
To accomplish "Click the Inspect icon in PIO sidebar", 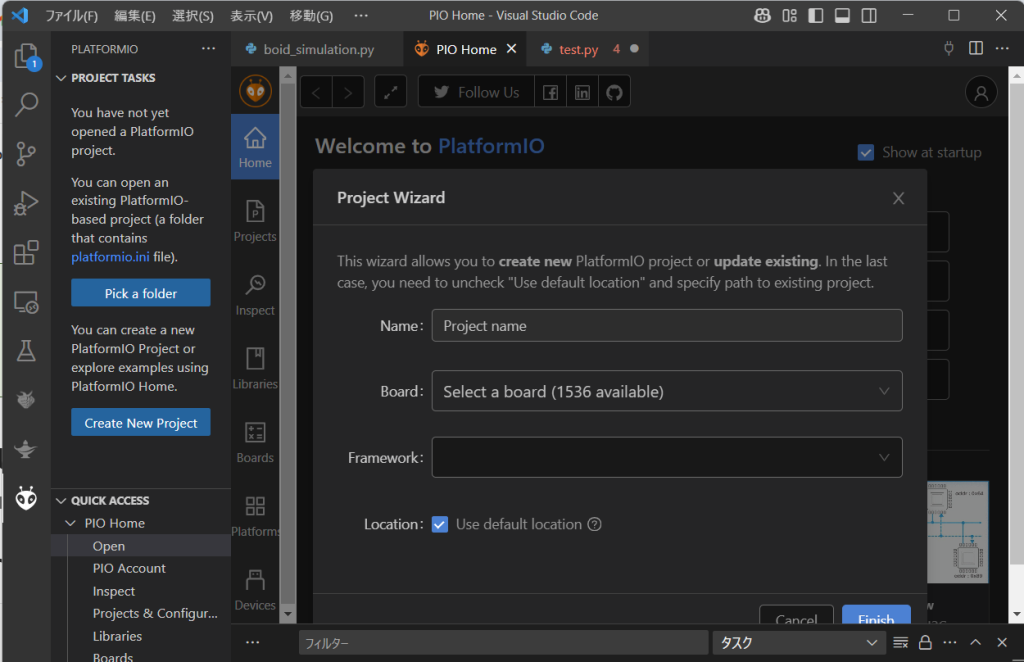I will click(255, 294).
